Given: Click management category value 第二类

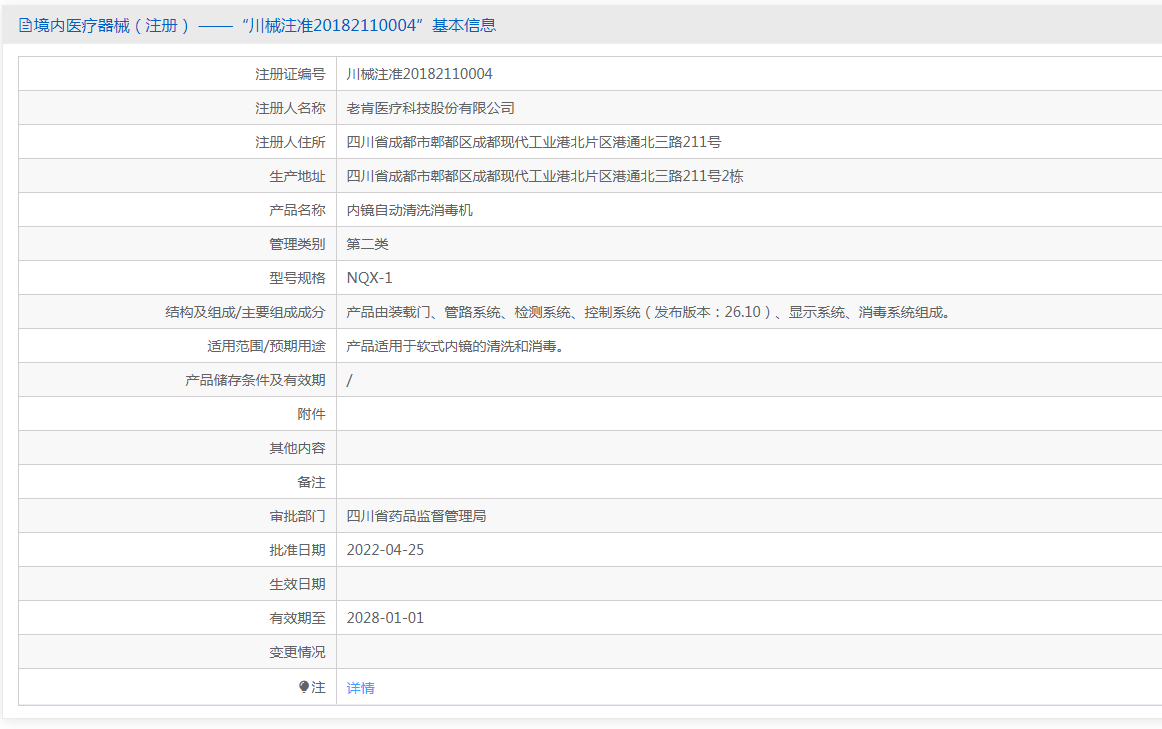Looking at the screenshot, I should [367, 244].
